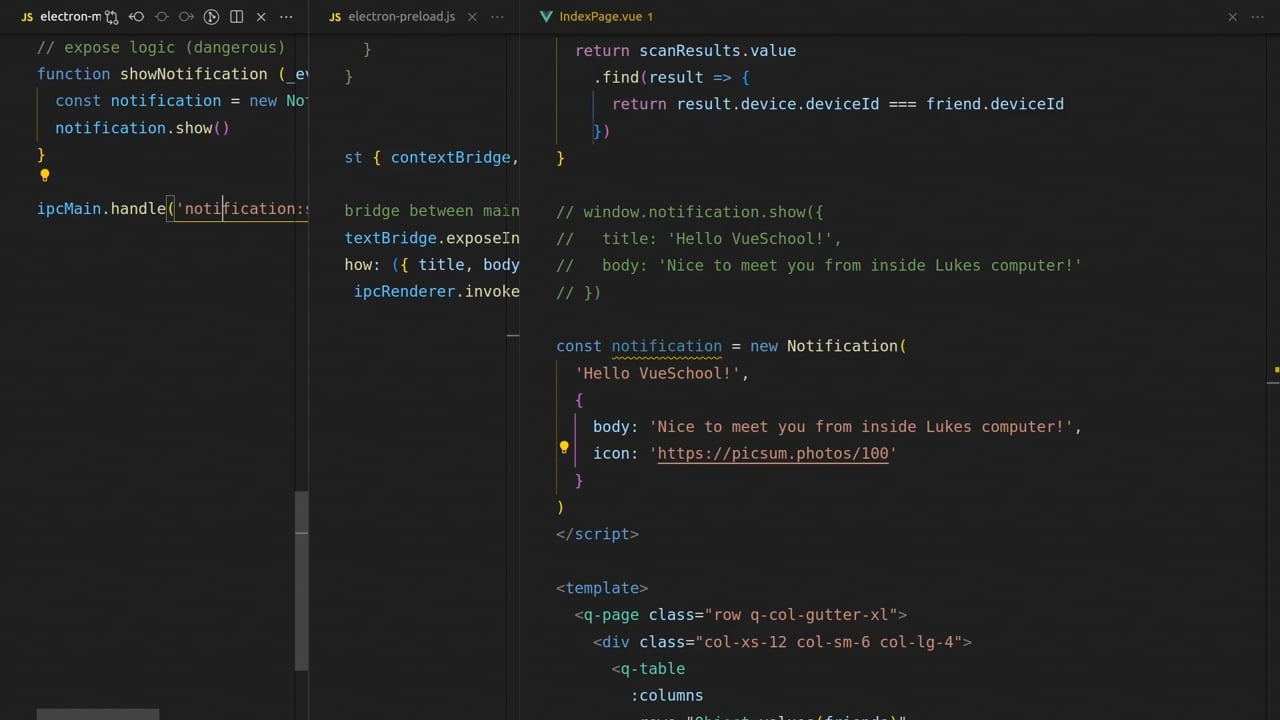Click 'scanResults.value' in IndexPage.vue
This screenshot has height=720, width=1280.
718,50
